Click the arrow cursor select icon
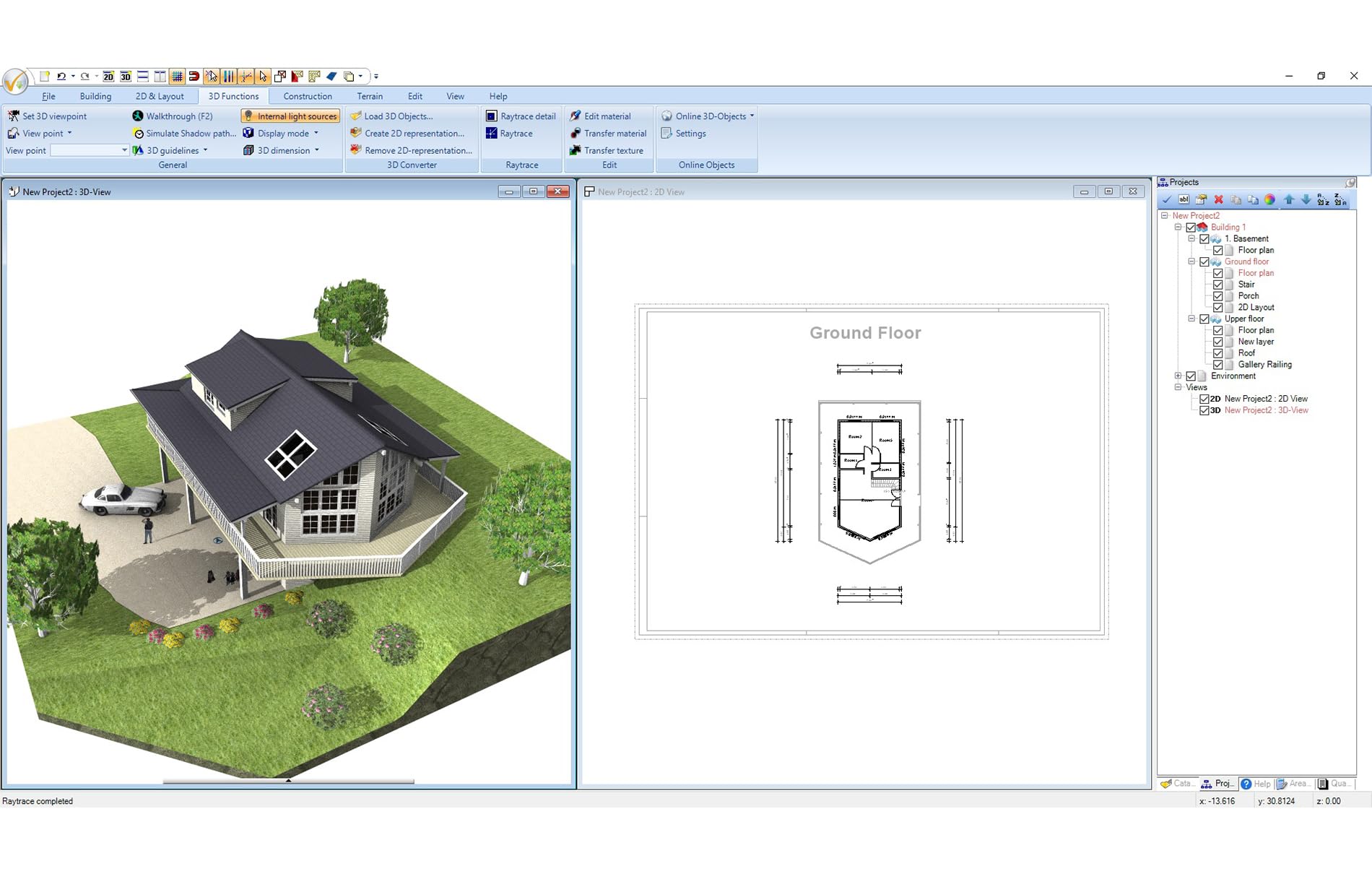This screenshot has height=874, width=1372. point(263,76)
